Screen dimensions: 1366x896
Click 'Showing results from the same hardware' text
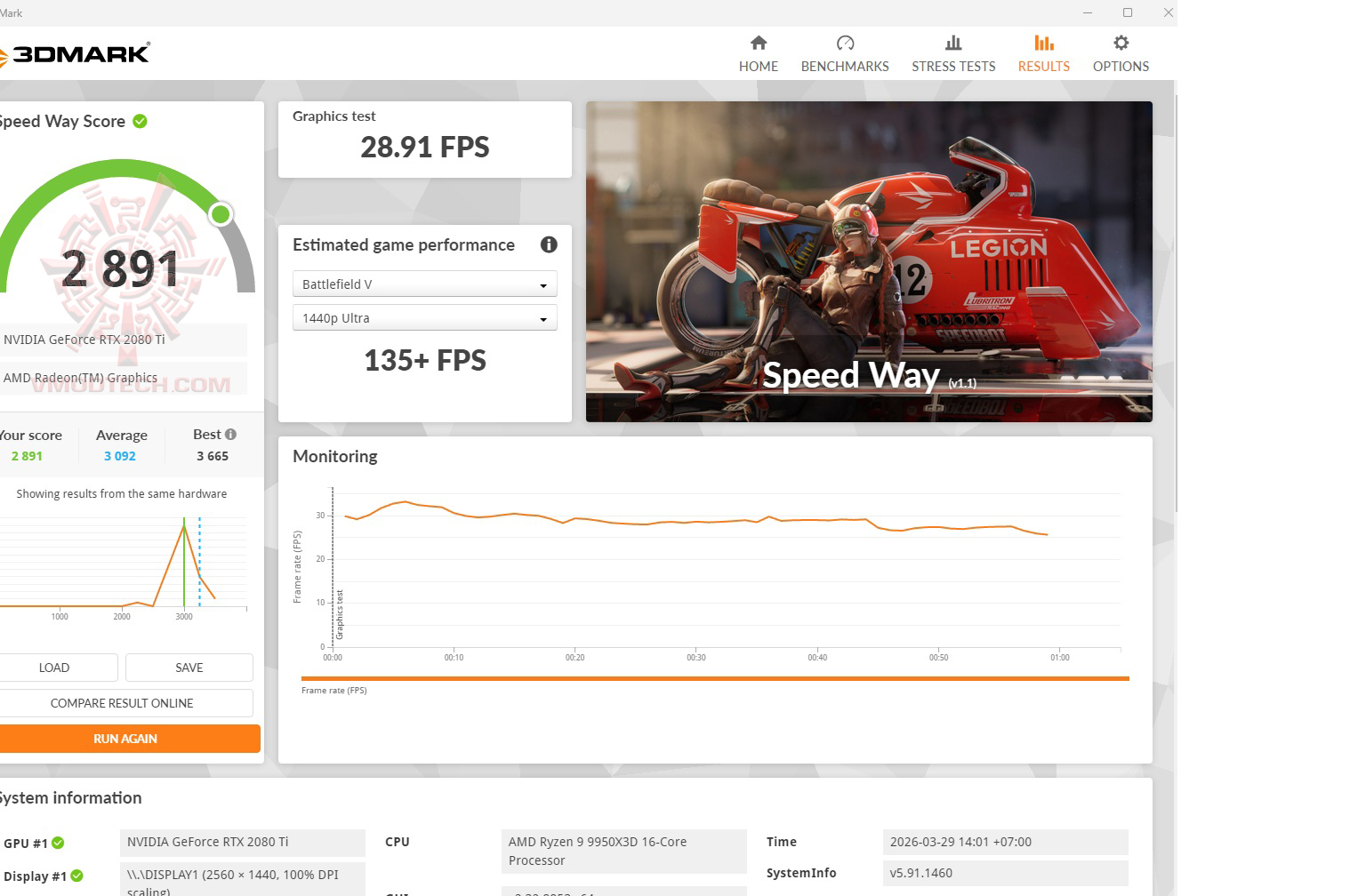(122, 494)
